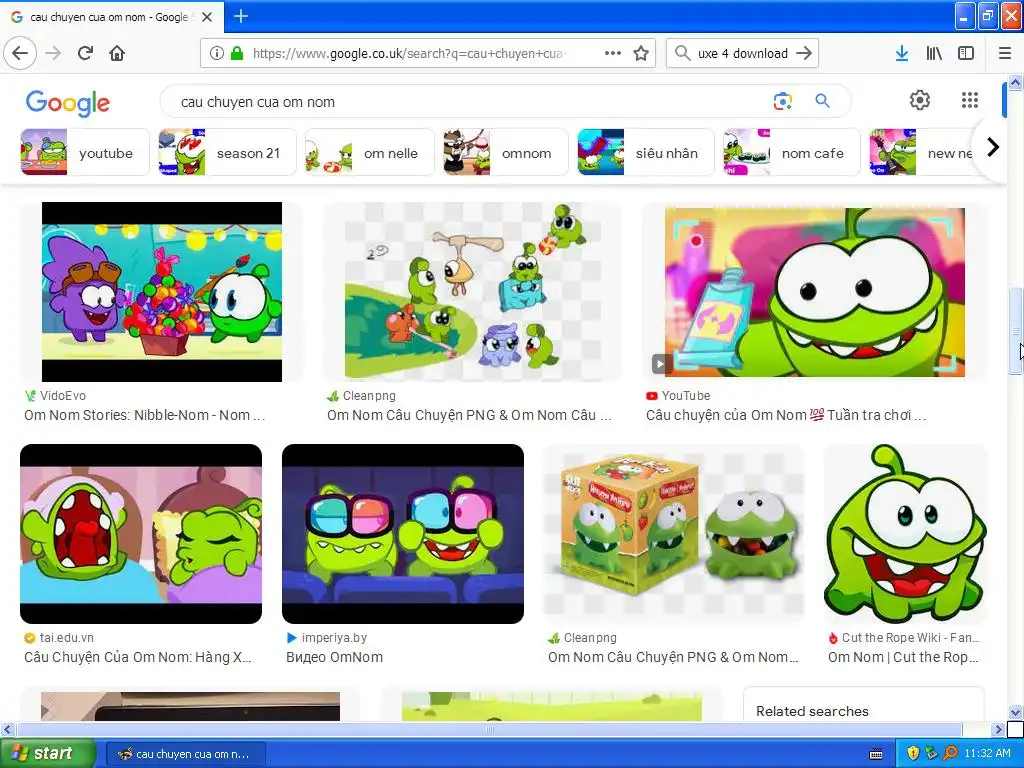Open Google quick settings gear
This screenshot has height=768, width=1024.
[920, 100]
